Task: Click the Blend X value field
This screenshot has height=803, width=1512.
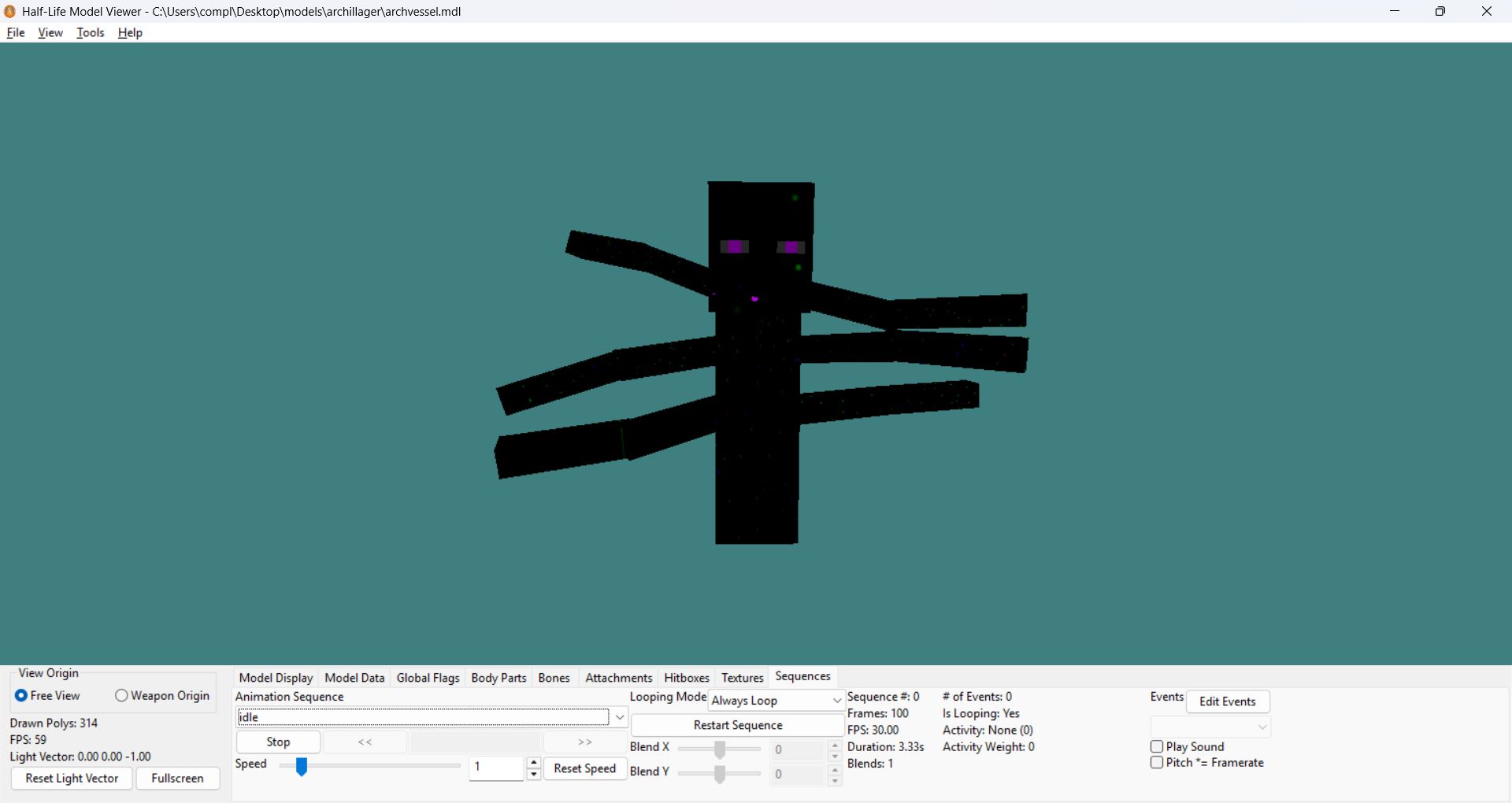Action: point(798,749)
